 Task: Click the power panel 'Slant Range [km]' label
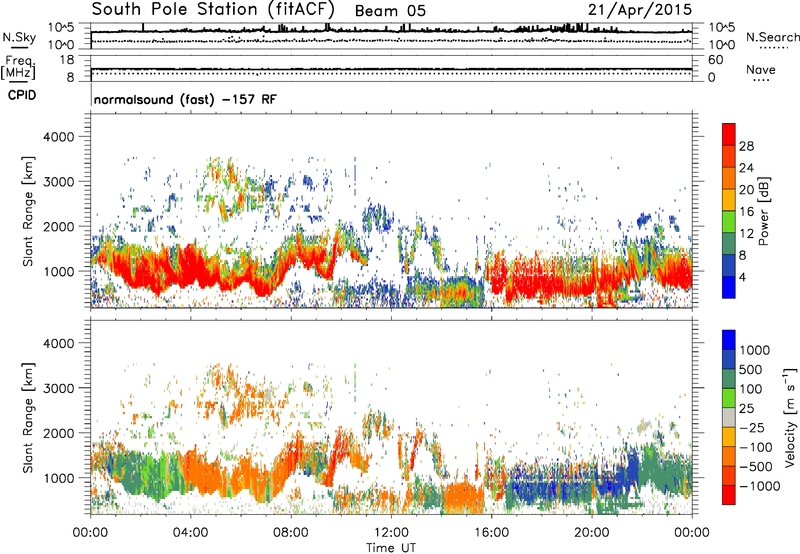[x=28, y=211]
